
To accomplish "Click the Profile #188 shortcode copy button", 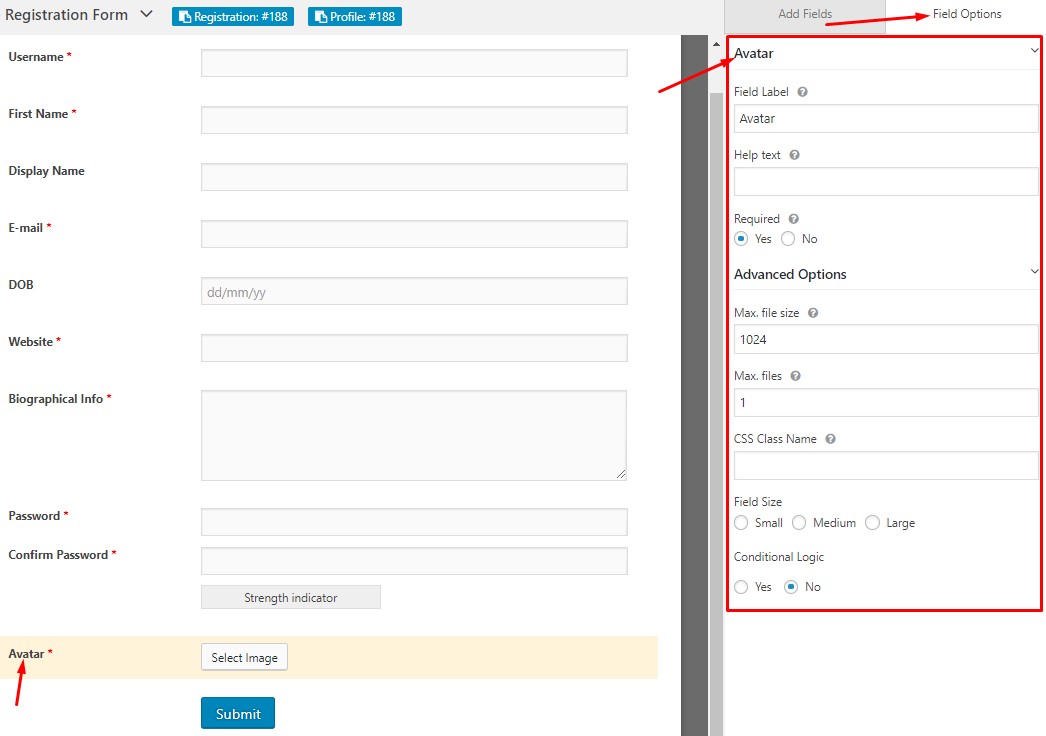I will tap(355, 17).
